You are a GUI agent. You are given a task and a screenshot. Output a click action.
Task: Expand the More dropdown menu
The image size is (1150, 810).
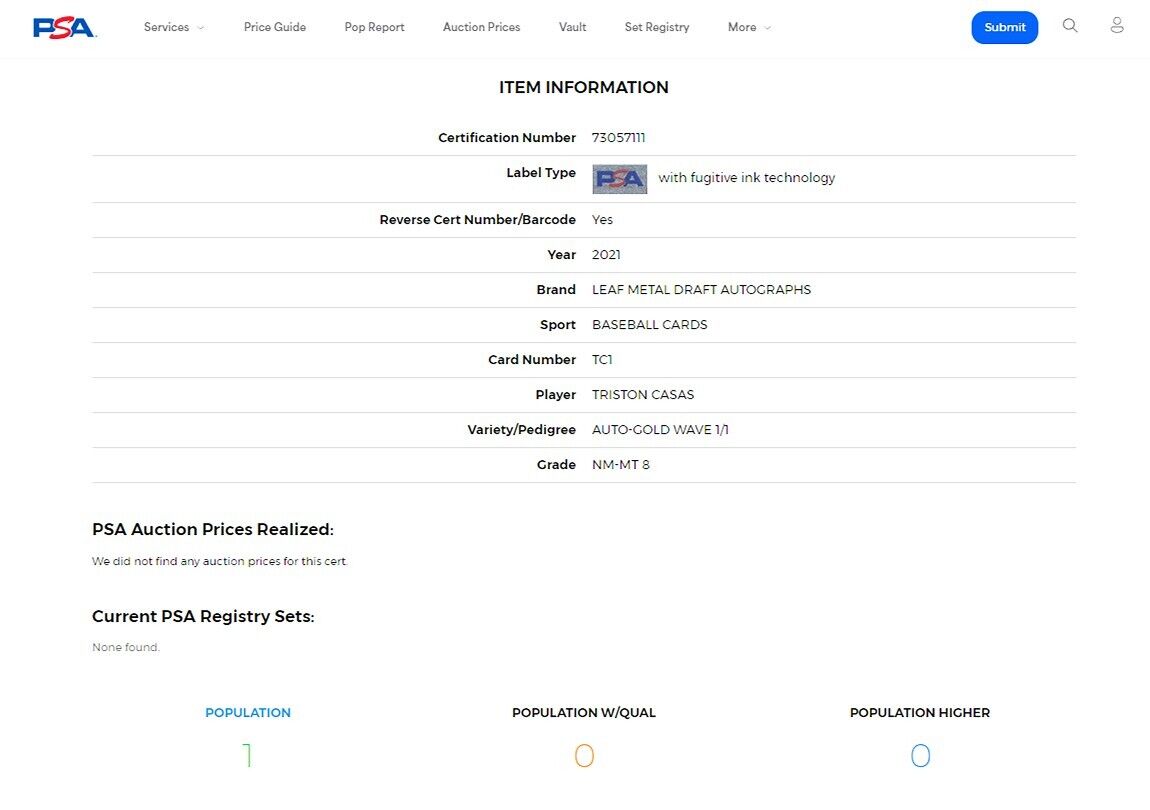click(749, 27)
